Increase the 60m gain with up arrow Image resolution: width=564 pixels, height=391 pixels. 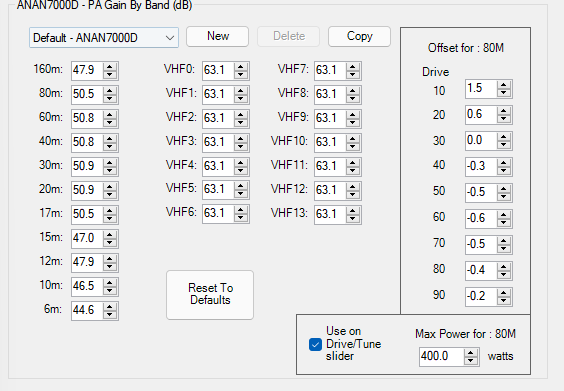[110, 114]
